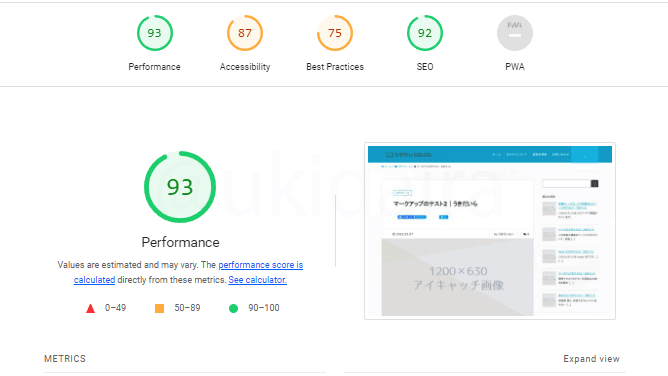This screenshot has height=376, width=668.
Task: Click the Best Practices gauge showing 75
Action: click(x=335, y=33)
